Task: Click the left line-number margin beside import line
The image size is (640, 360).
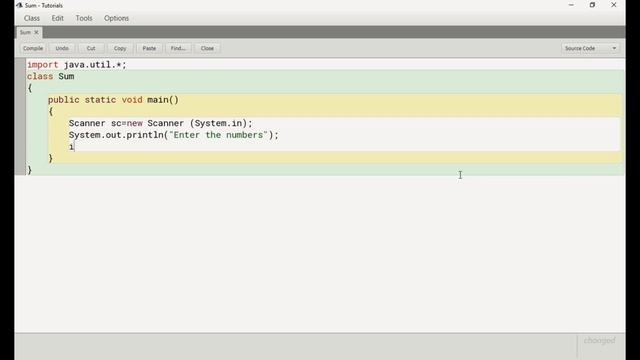Action: tap(20, 64)
